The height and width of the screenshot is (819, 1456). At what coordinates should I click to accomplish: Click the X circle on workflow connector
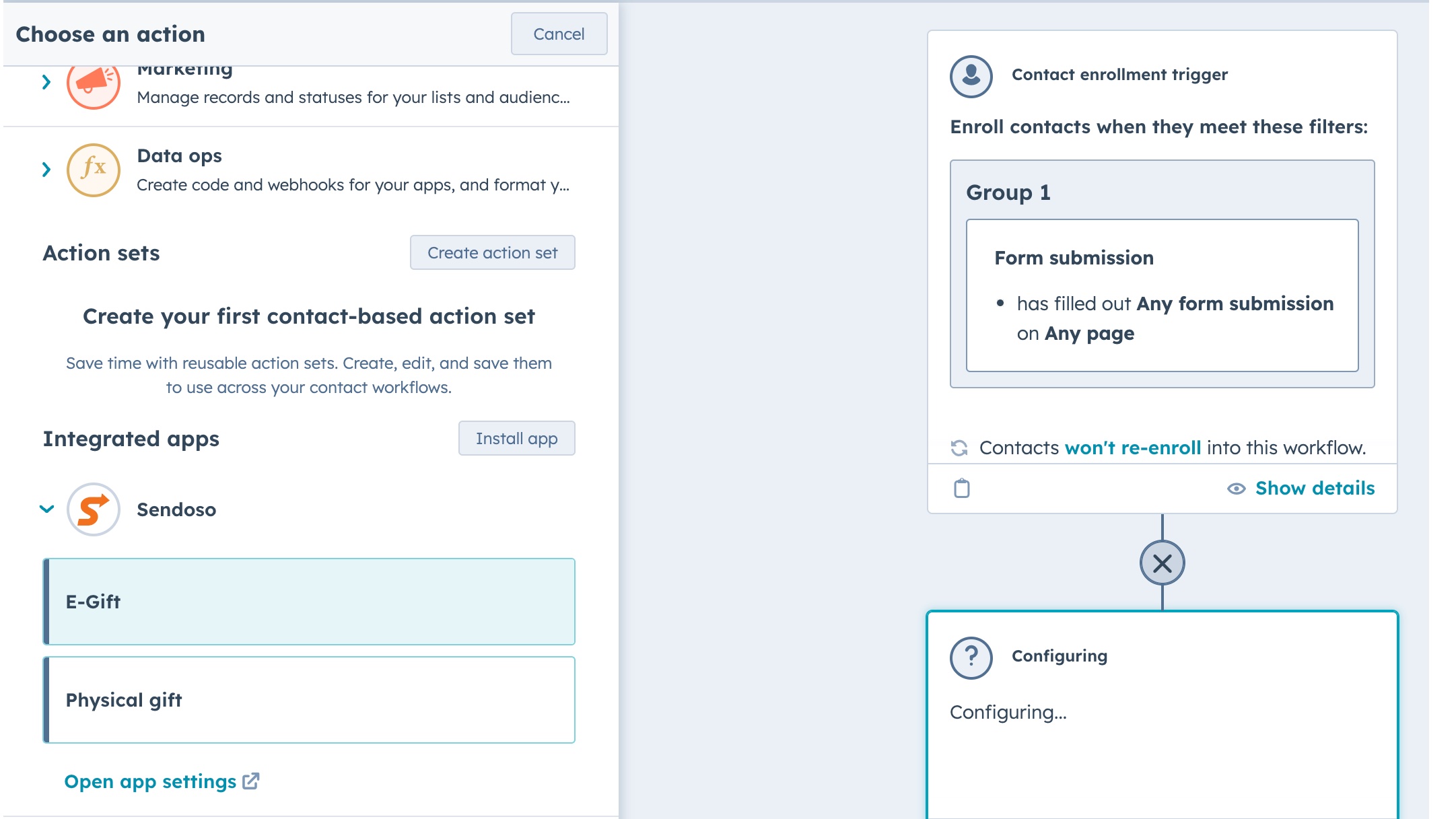1162,563
